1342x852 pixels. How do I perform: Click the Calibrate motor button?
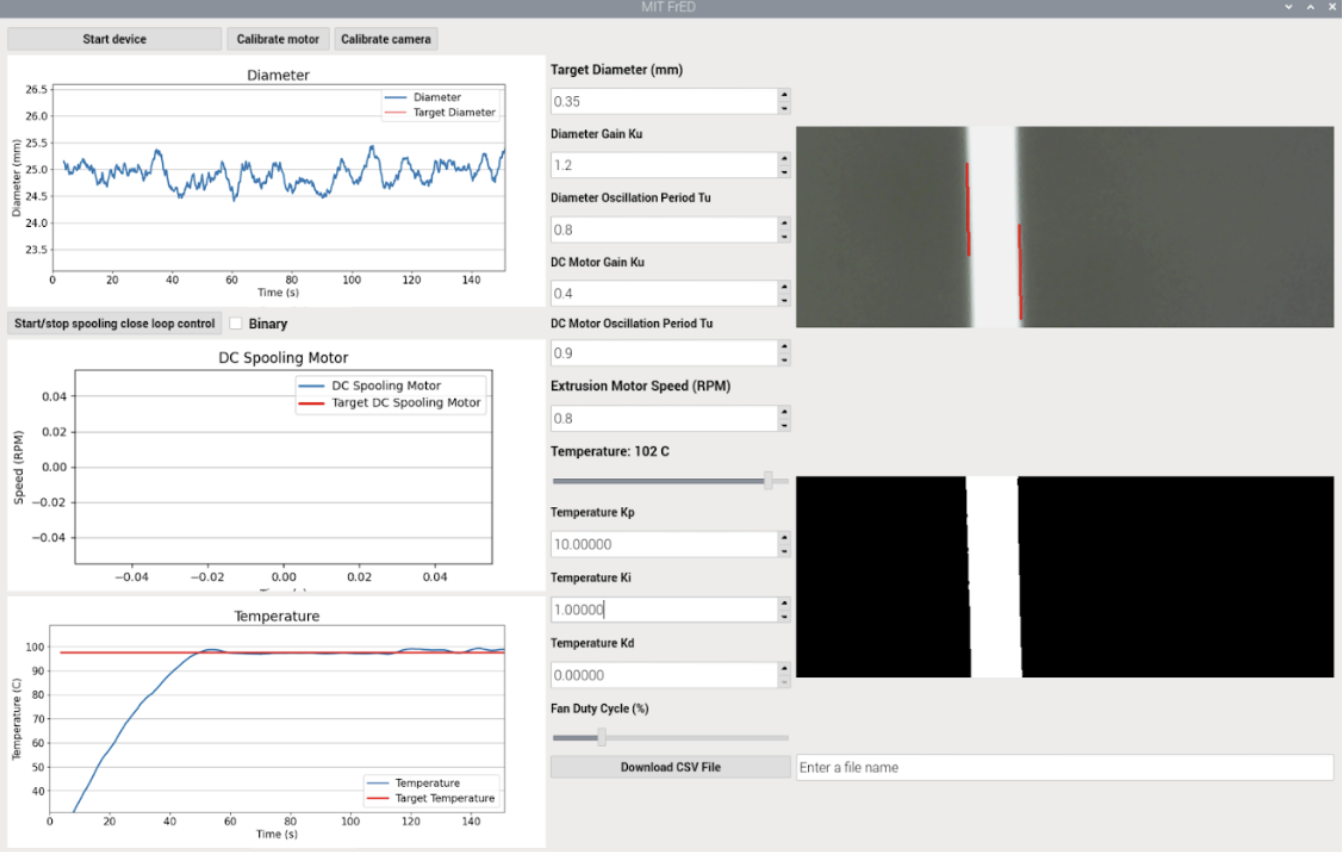tap(278, 39)
